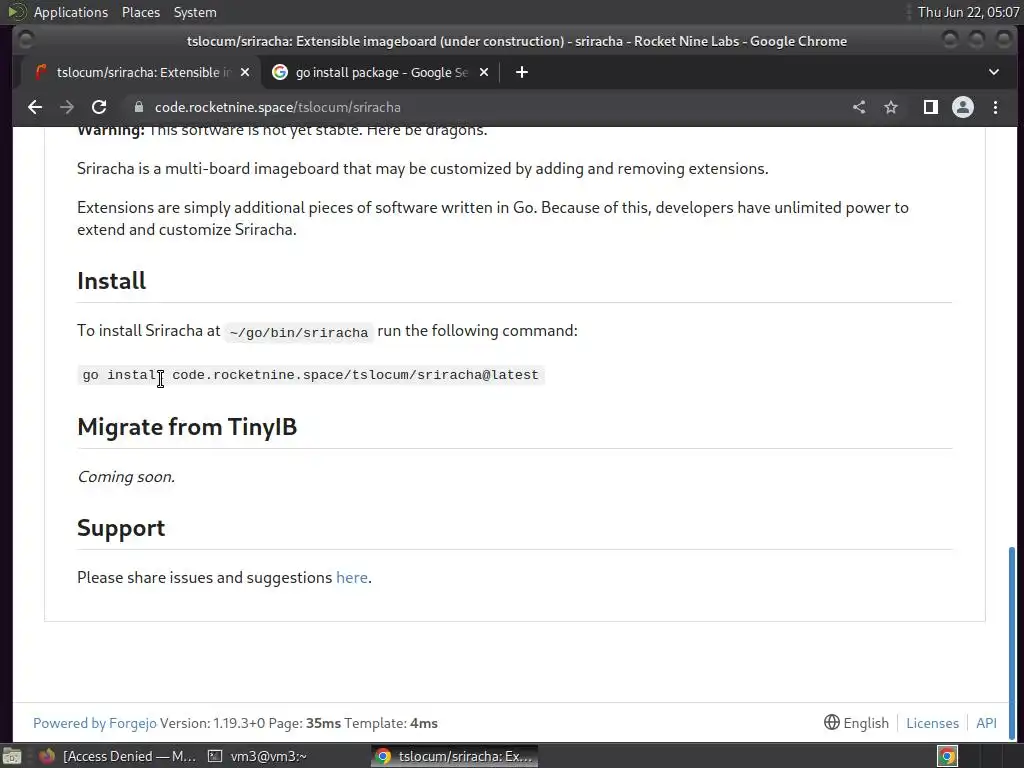Click the Applications menu logo icon
The height and width of the screenshot is (768, 1024).
pyautogui.click(x=17, y=12)
